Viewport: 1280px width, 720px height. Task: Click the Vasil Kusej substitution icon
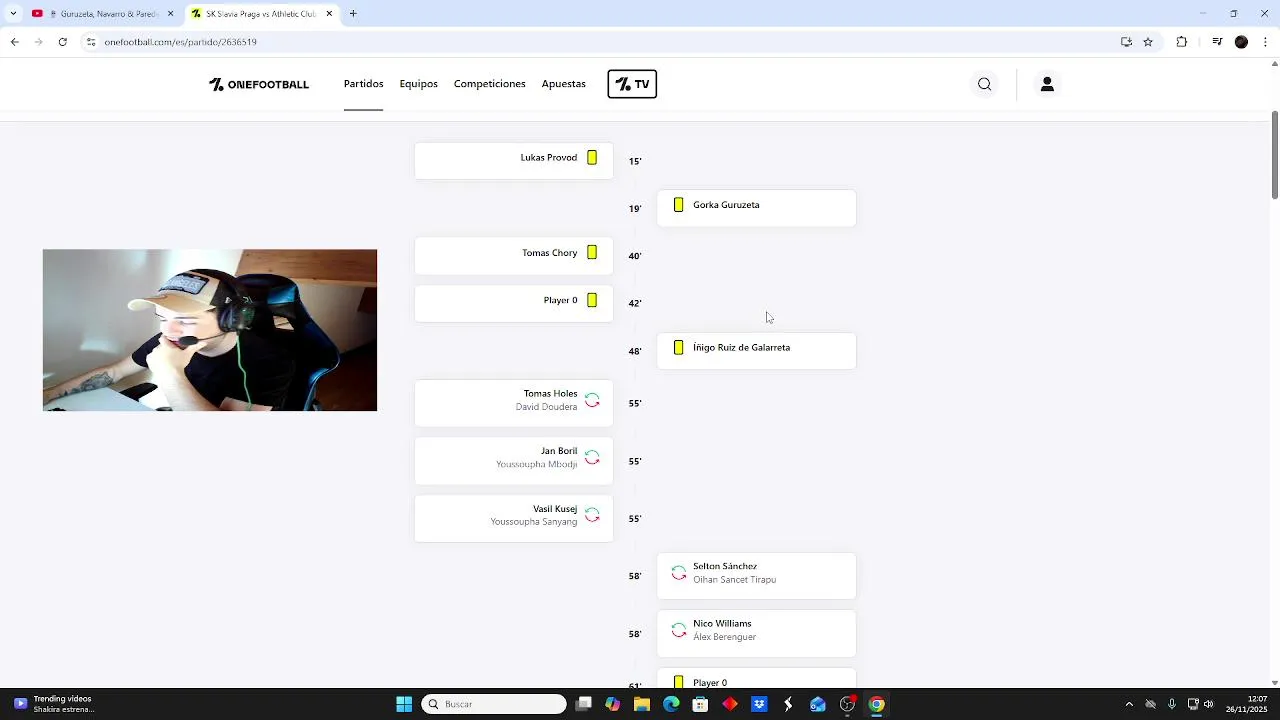(x=592, y=515)
